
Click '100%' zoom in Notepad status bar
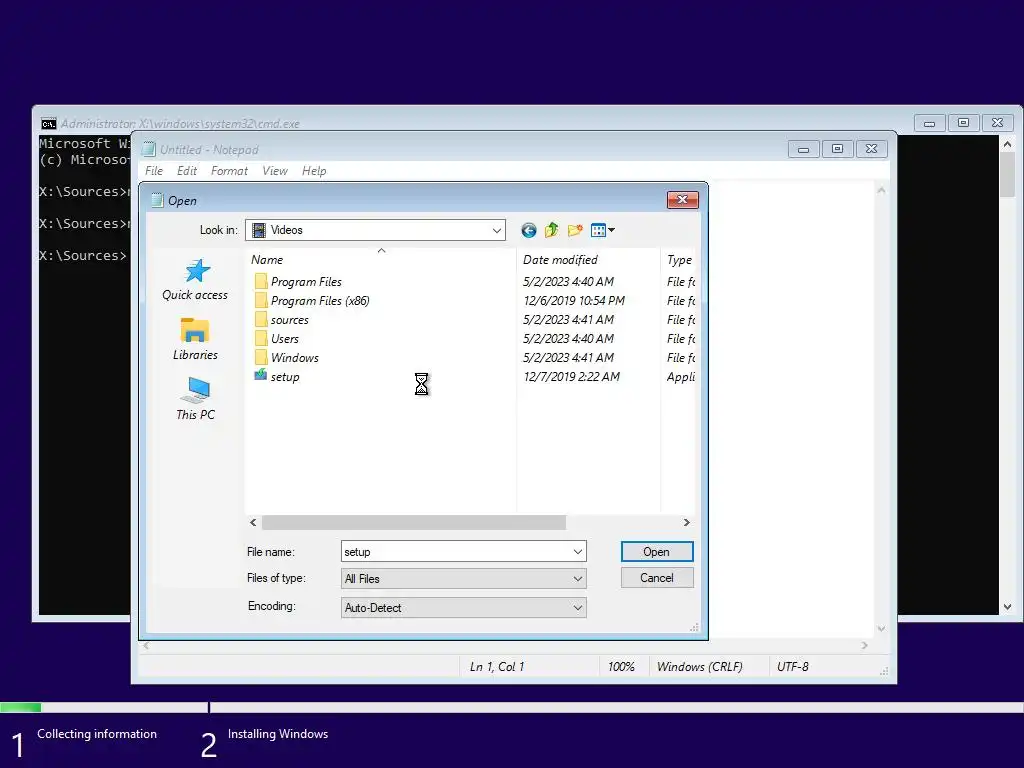point(621,667)
